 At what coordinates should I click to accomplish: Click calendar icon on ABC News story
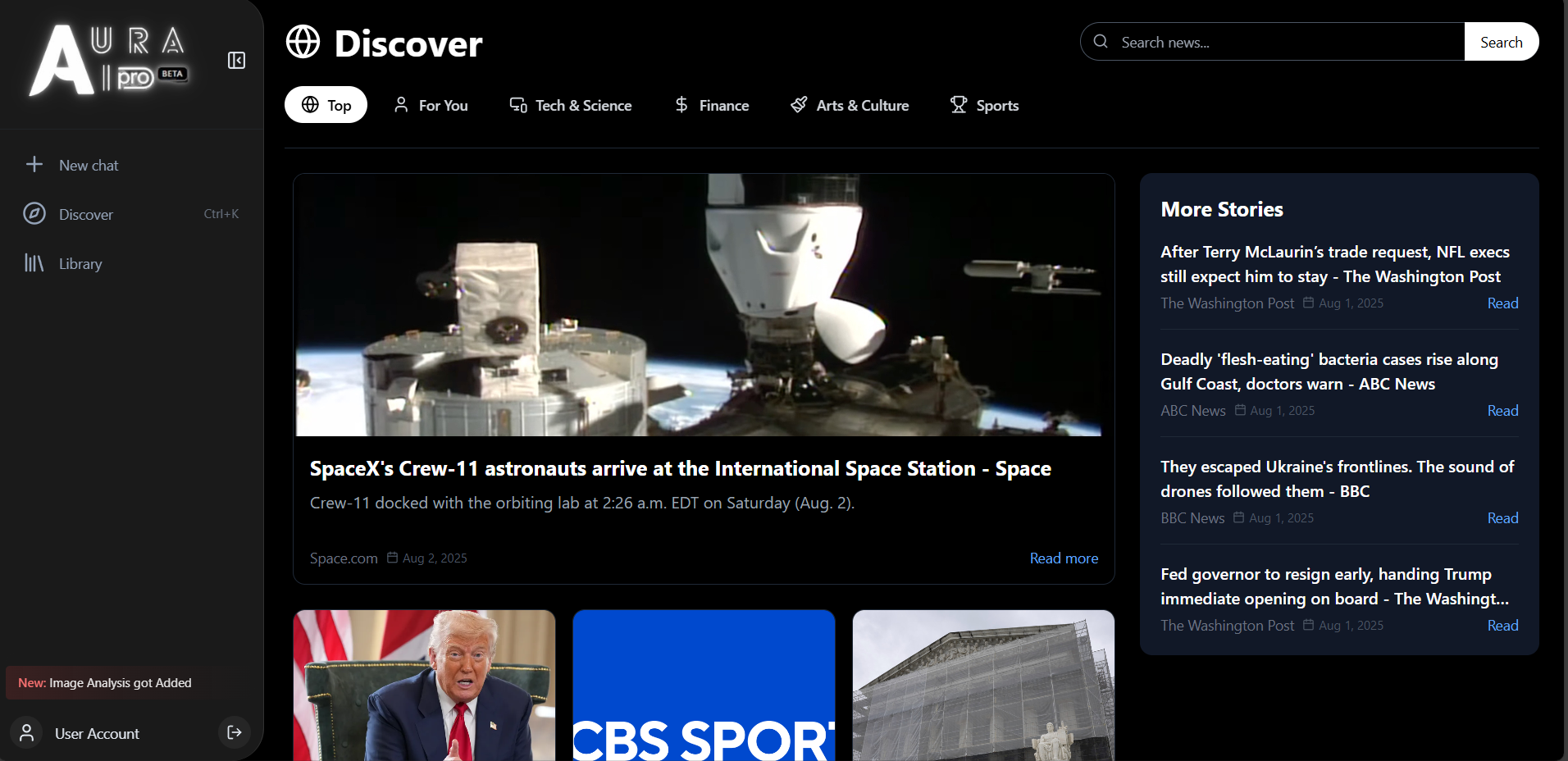[x=1240, y=410]
